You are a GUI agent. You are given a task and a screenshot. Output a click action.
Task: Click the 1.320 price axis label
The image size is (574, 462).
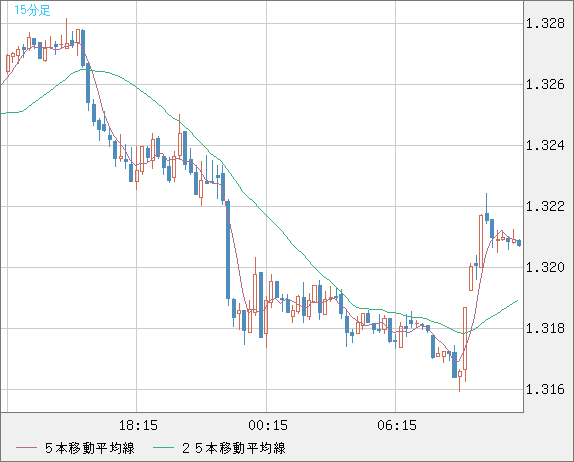545,268
